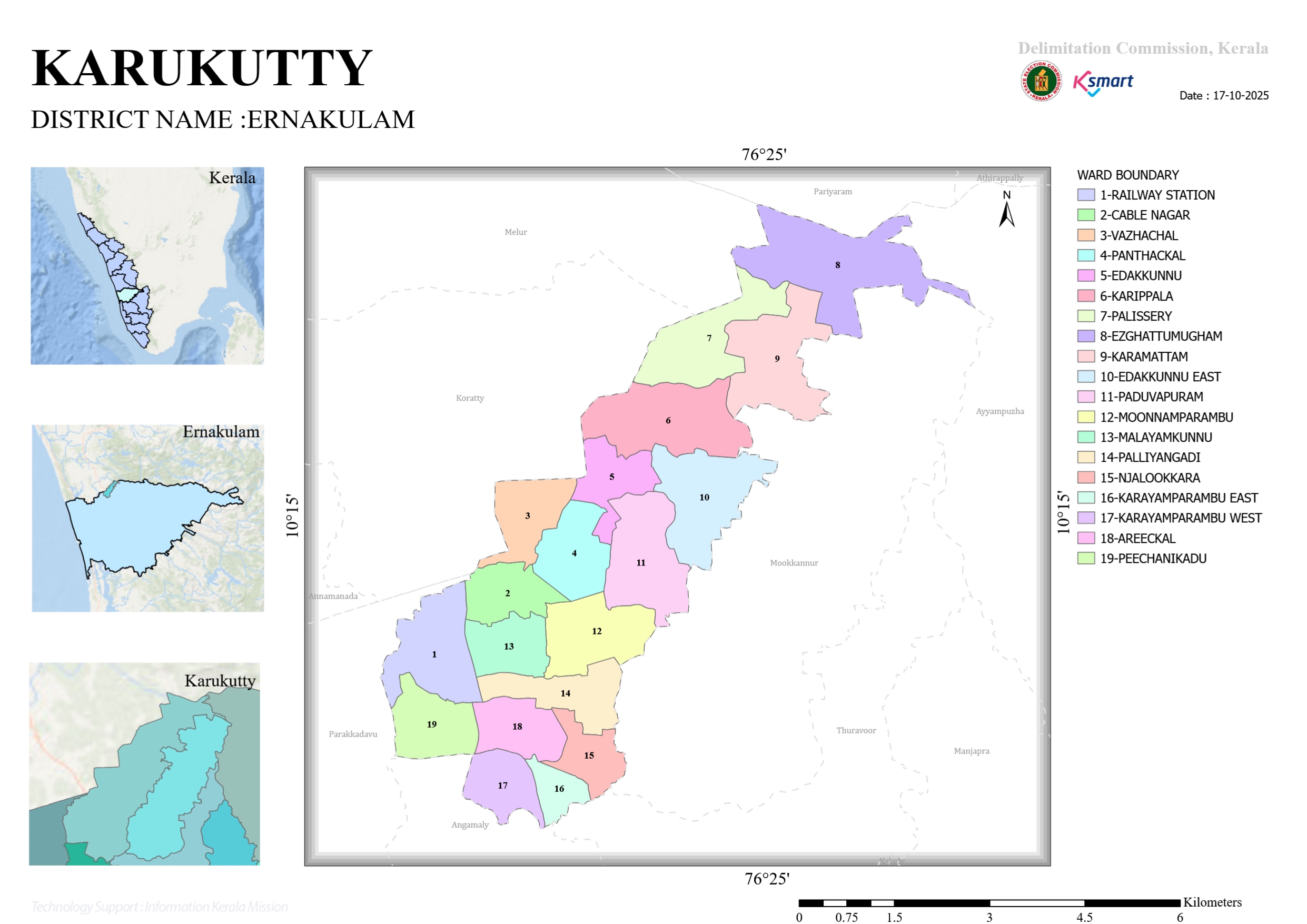Viewport: 1307px width, 924px height.
Task: Click the north arrow compass symbol
Action: click(1006, 208)
